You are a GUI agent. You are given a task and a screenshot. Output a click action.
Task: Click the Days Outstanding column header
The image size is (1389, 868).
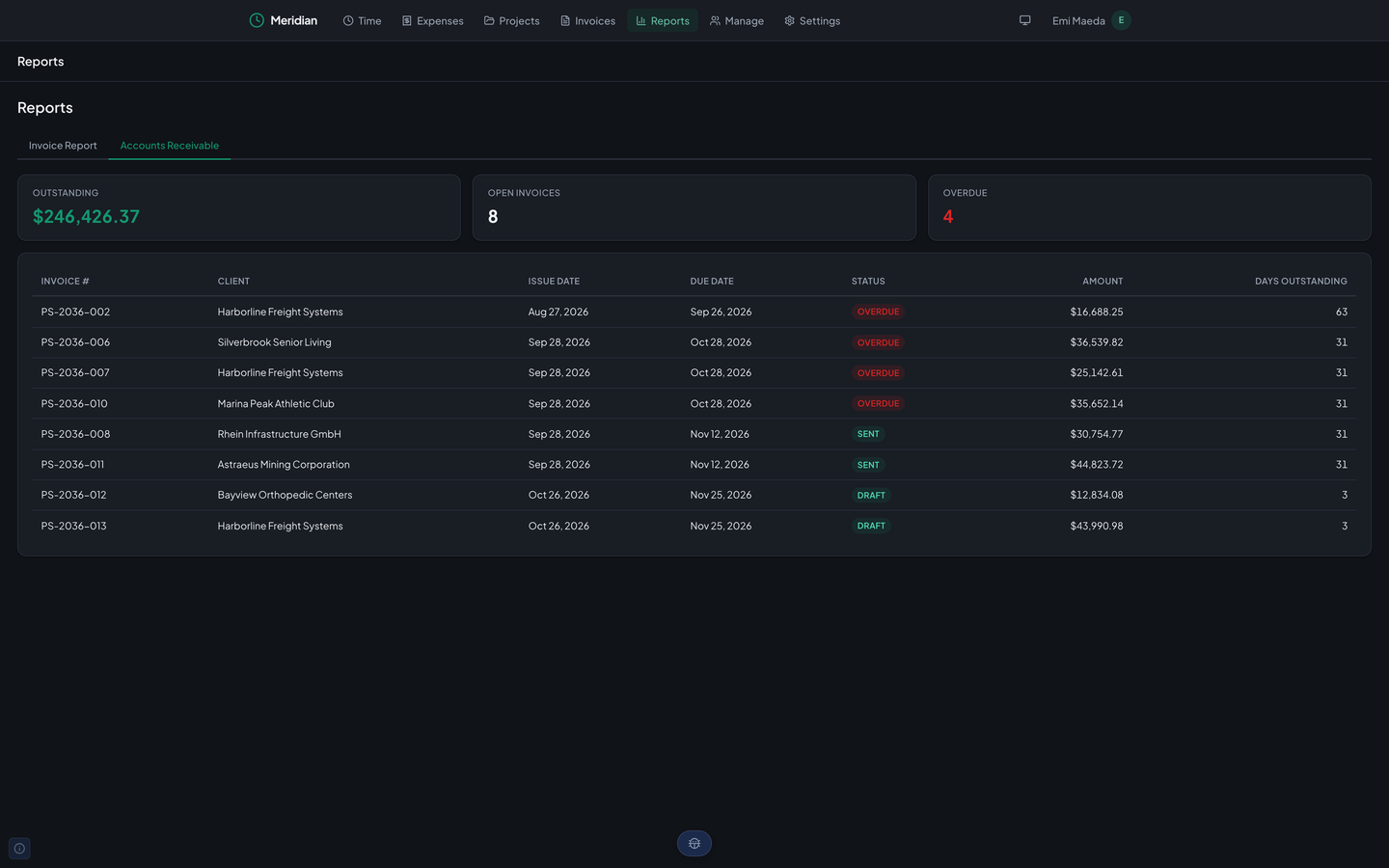pyautogui.click(x=1301, y=282)
